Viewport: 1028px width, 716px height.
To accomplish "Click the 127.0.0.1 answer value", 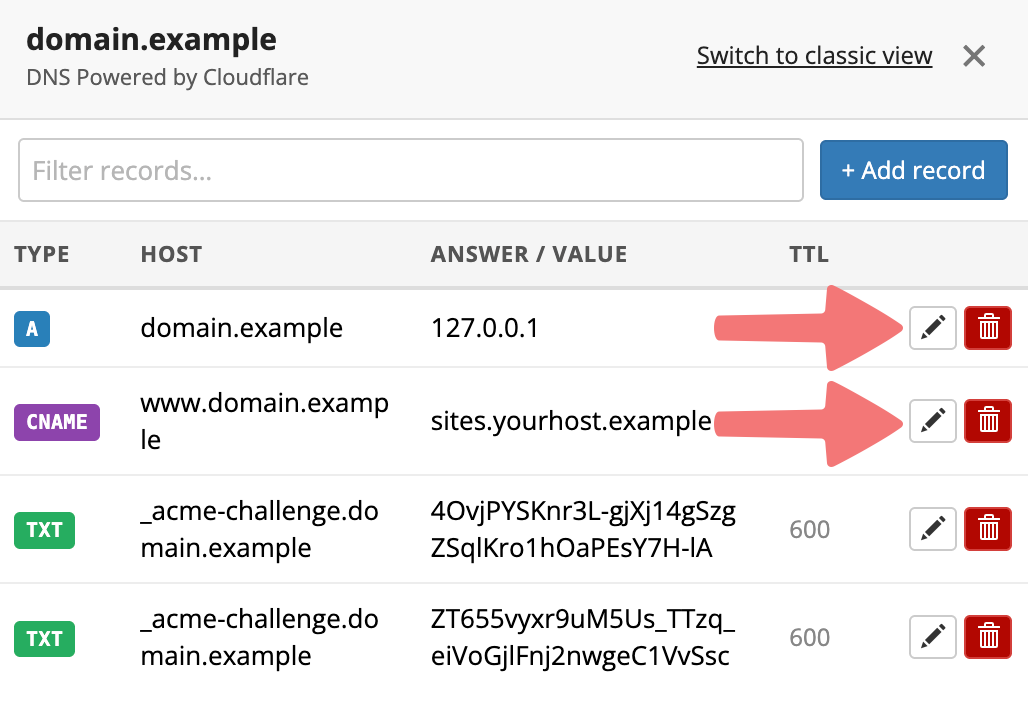I will coord(485,328).
